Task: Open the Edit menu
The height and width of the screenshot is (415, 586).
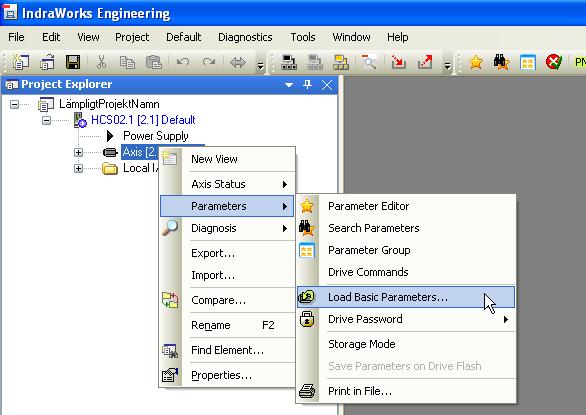Action: pos(51,37)
